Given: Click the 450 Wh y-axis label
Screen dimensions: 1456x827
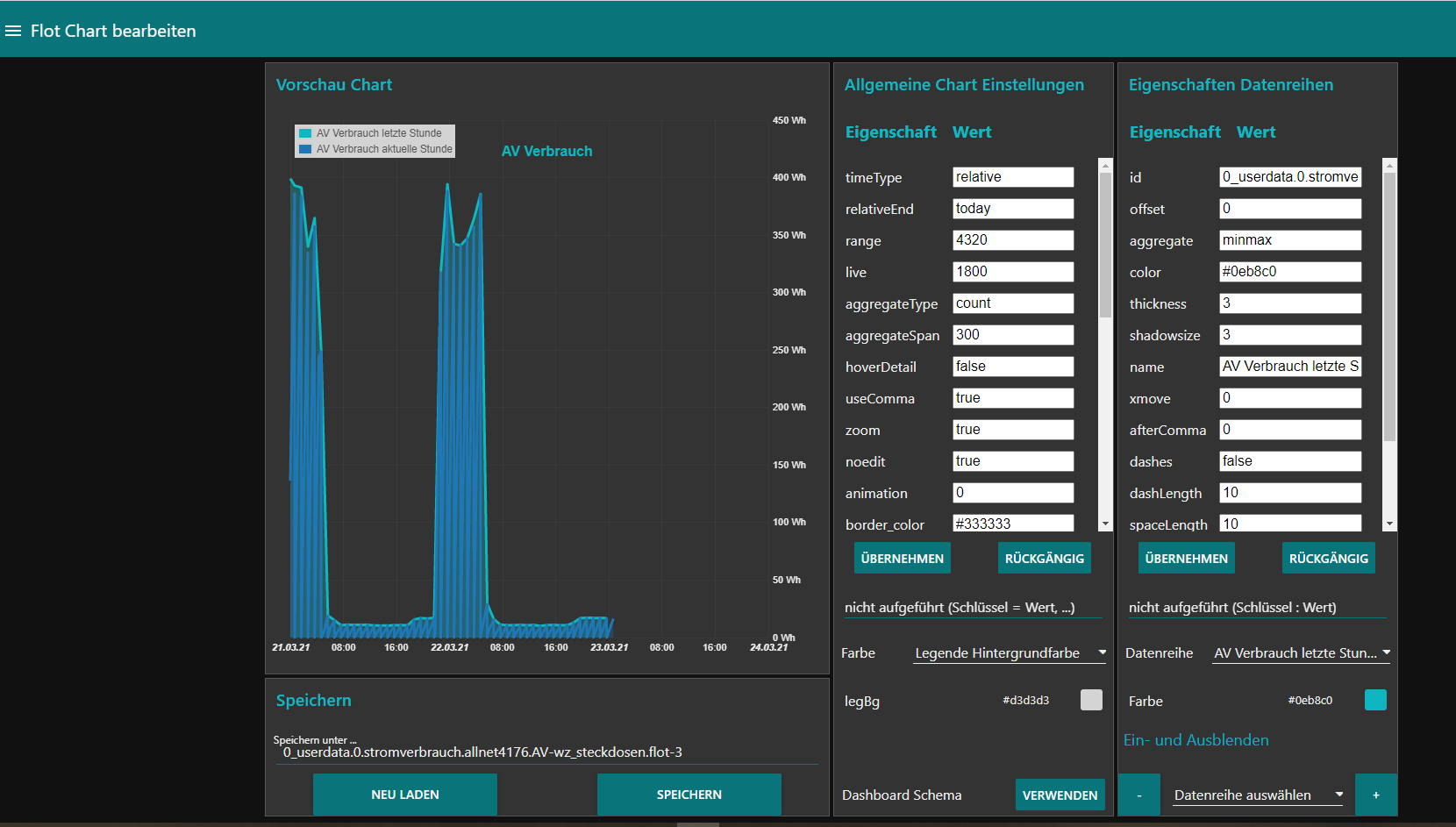Looking at the screenshot, I should pos(789,120).
